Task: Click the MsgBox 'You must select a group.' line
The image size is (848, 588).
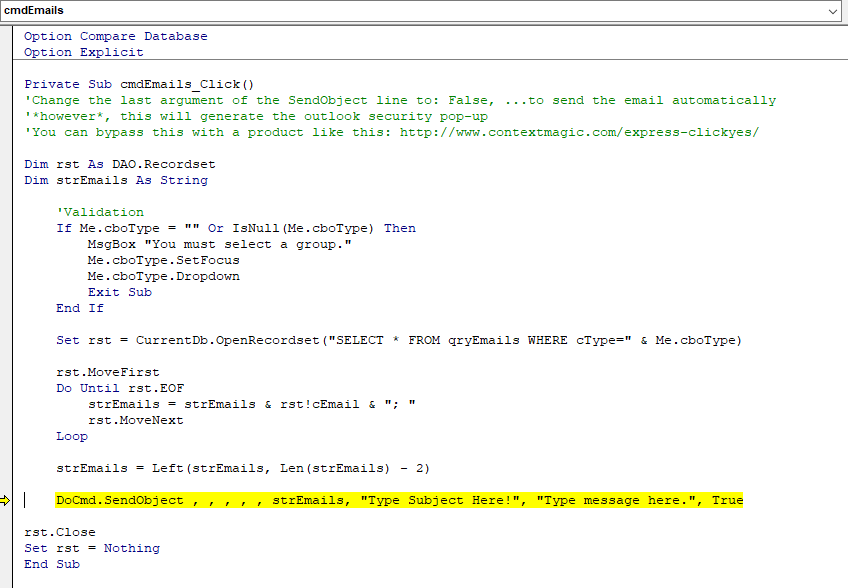Action: click(220, 245)
